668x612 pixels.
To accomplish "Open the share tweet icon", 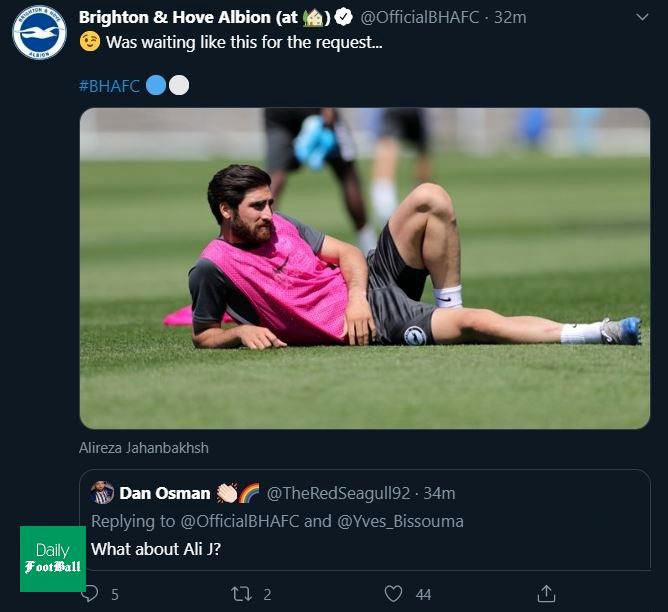I will (x=546, y=594).
